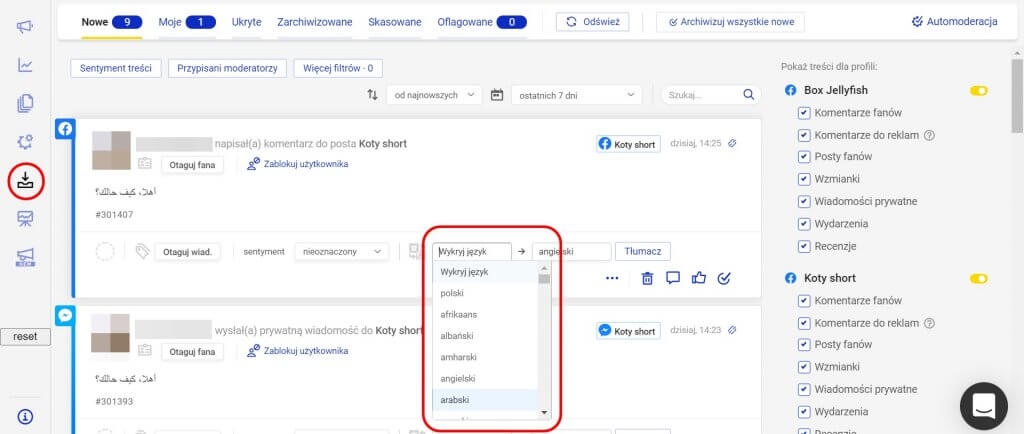The height and width of the screenshot is (434, 1024).
Task: Click the Wykryj język source language field
Action: [x=472, y=251]
